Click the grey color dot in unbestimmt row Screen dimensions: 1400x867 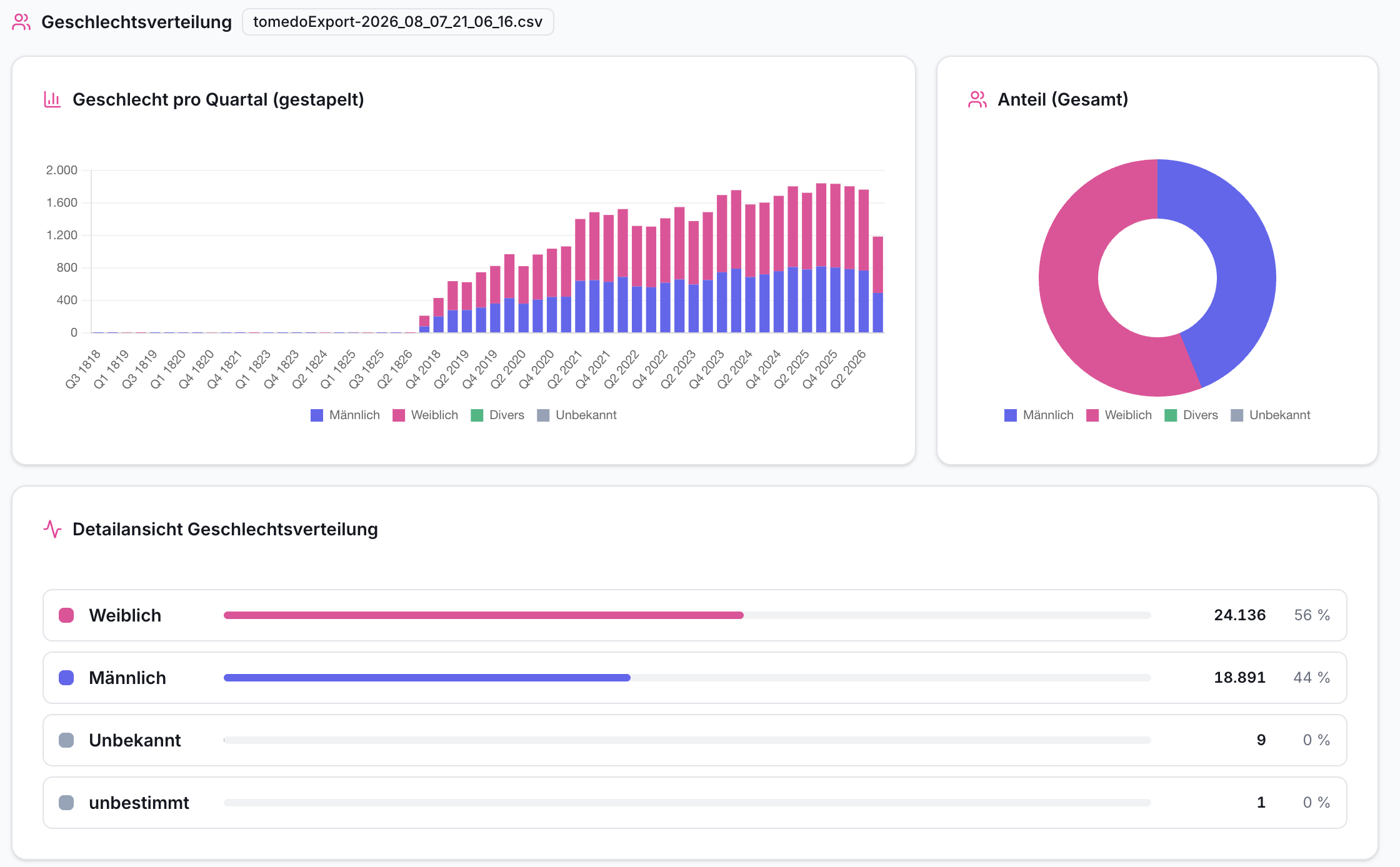point(66,803)
